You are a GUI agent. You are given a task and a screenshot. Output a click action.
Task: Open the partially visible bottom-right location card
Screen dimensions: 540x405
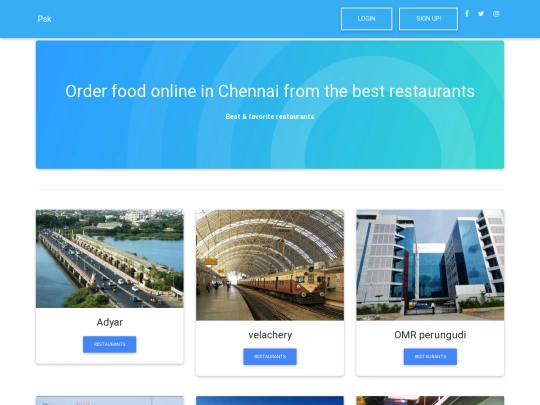click(430, 401)
